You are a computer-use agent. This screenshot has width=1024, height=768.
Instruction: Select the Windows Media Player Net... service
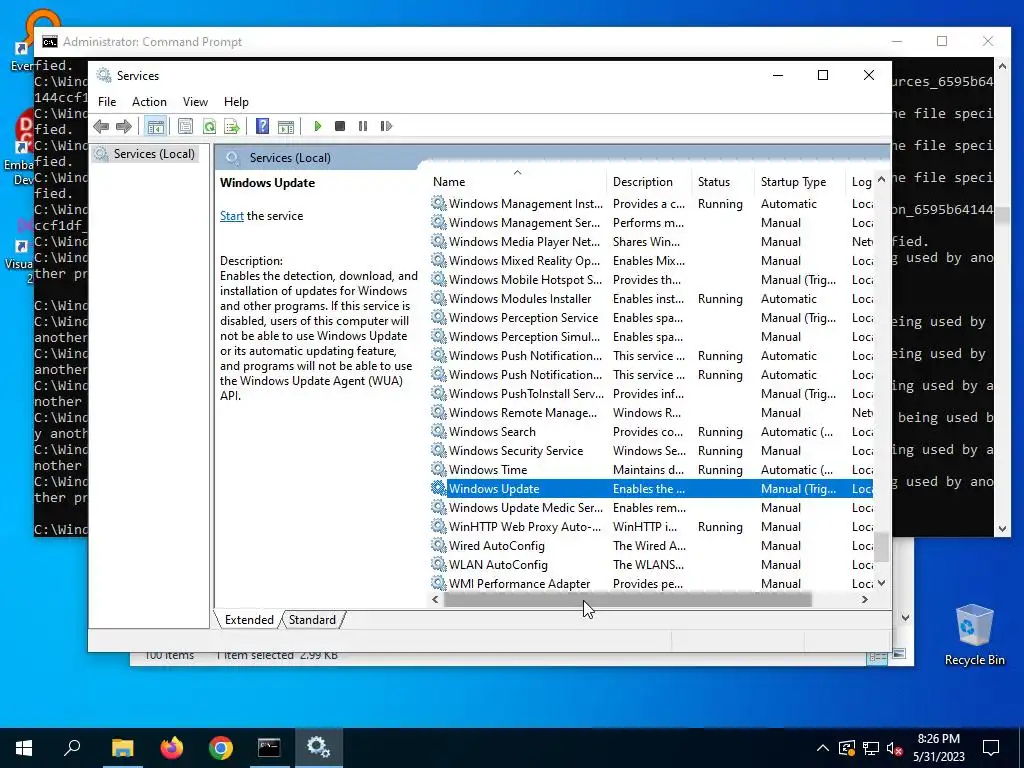point(524,242)
